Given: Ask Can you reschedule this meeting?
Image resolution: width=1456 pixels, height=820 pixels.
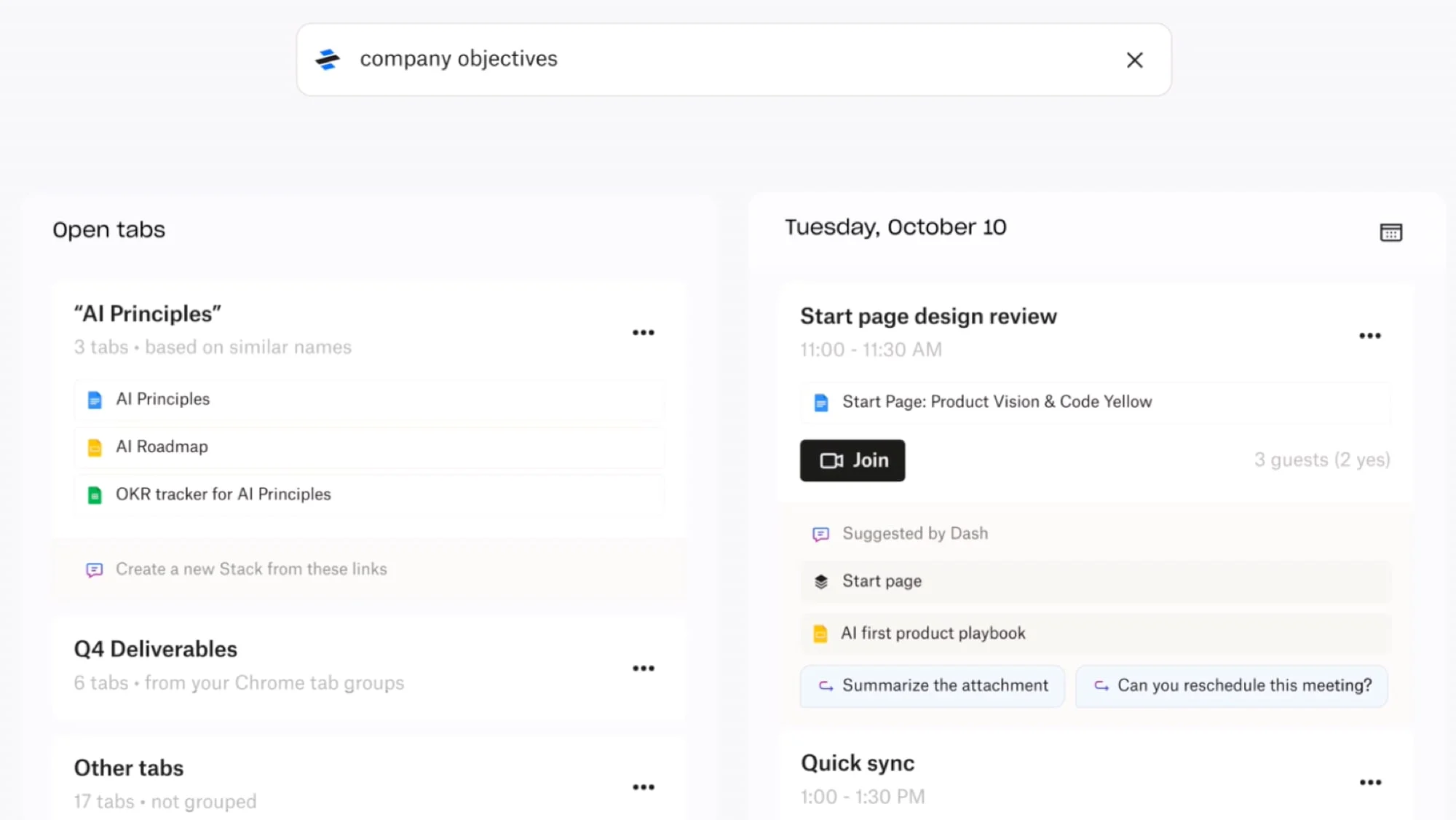Looking at the screenshot, I should click(1232, 686).
